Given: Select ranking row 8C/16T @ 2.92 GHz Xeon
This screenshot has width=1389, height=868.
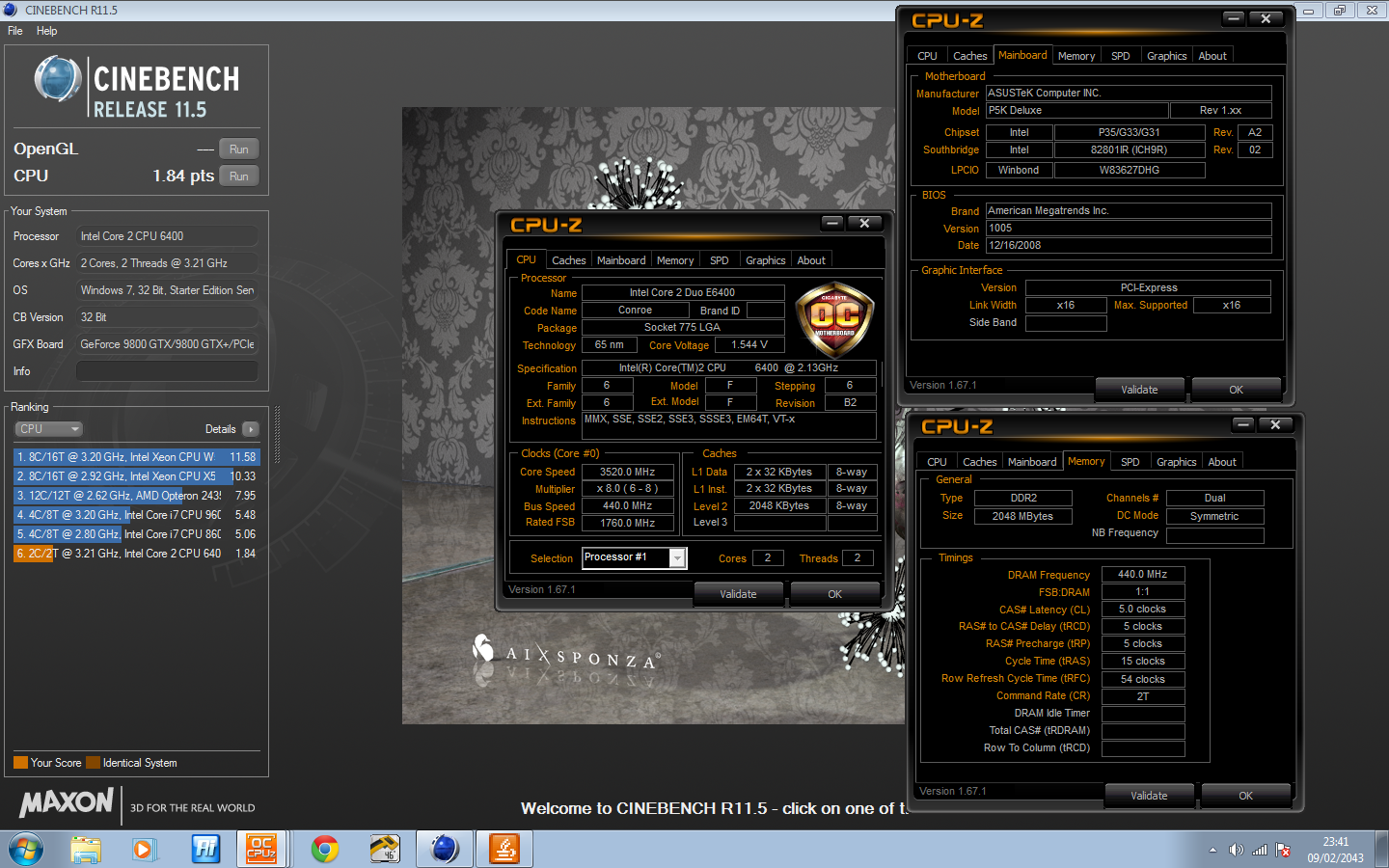Looking at the screenshot, I should pos(136,476).
